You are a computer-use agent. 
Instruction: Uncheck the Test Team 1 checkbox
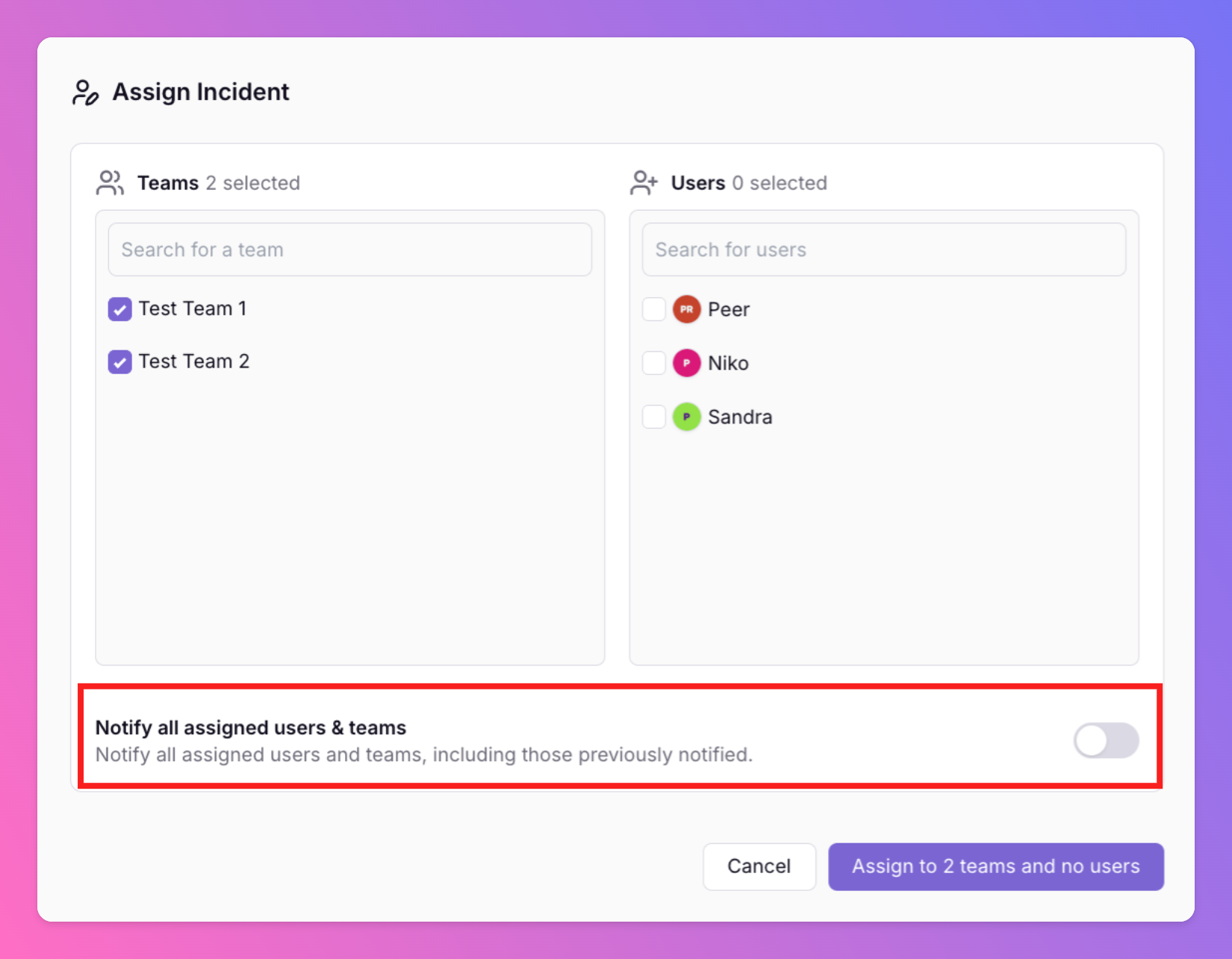[x=120, y=309]
